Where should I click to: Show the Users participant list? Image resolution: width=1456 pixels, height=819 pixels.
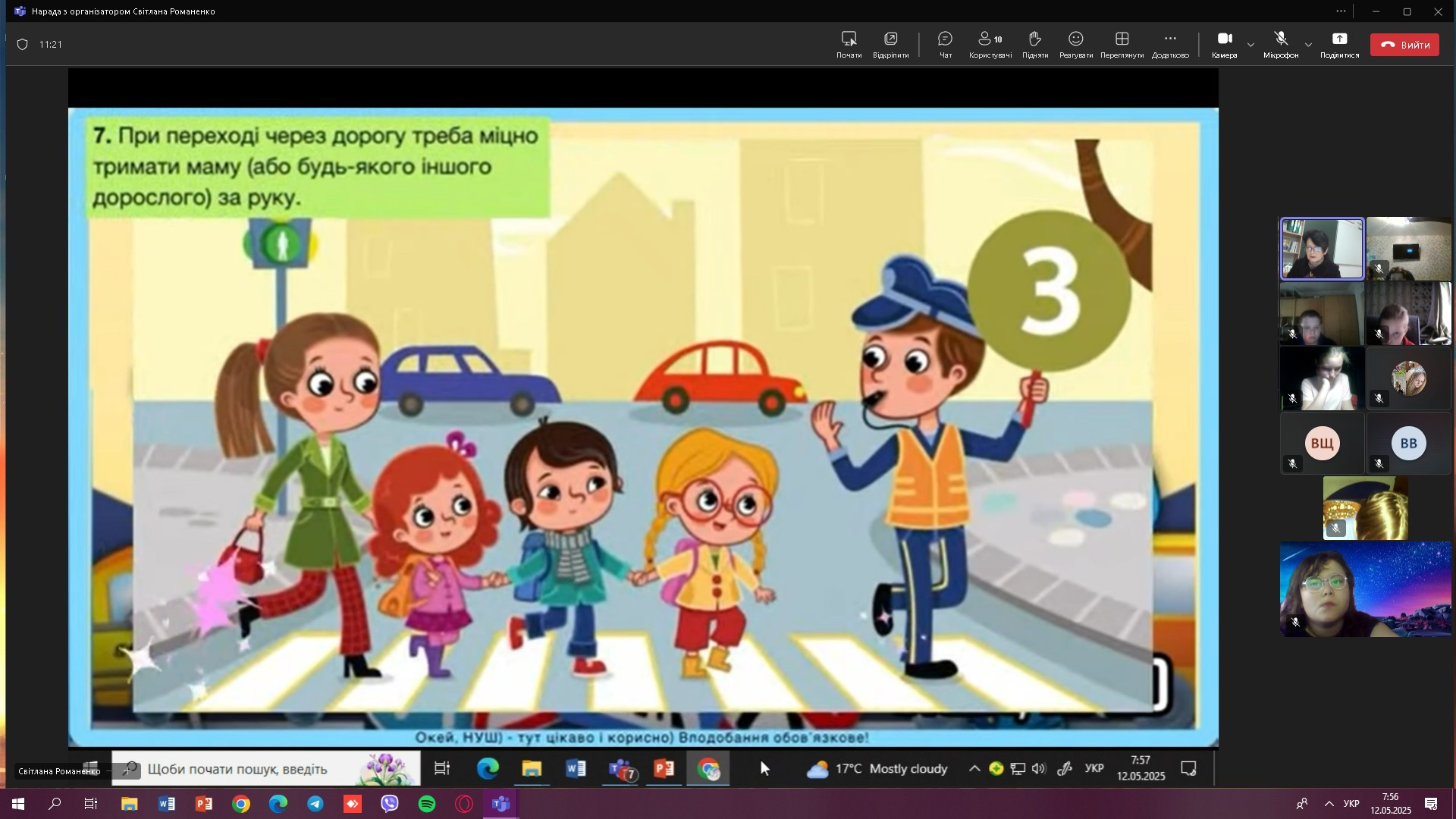[x=990, y=44]
